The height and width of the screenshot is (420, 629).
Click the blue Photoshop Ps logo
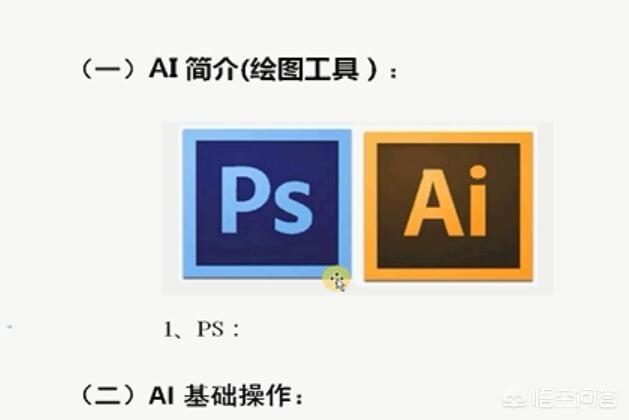tap(267, 204)
